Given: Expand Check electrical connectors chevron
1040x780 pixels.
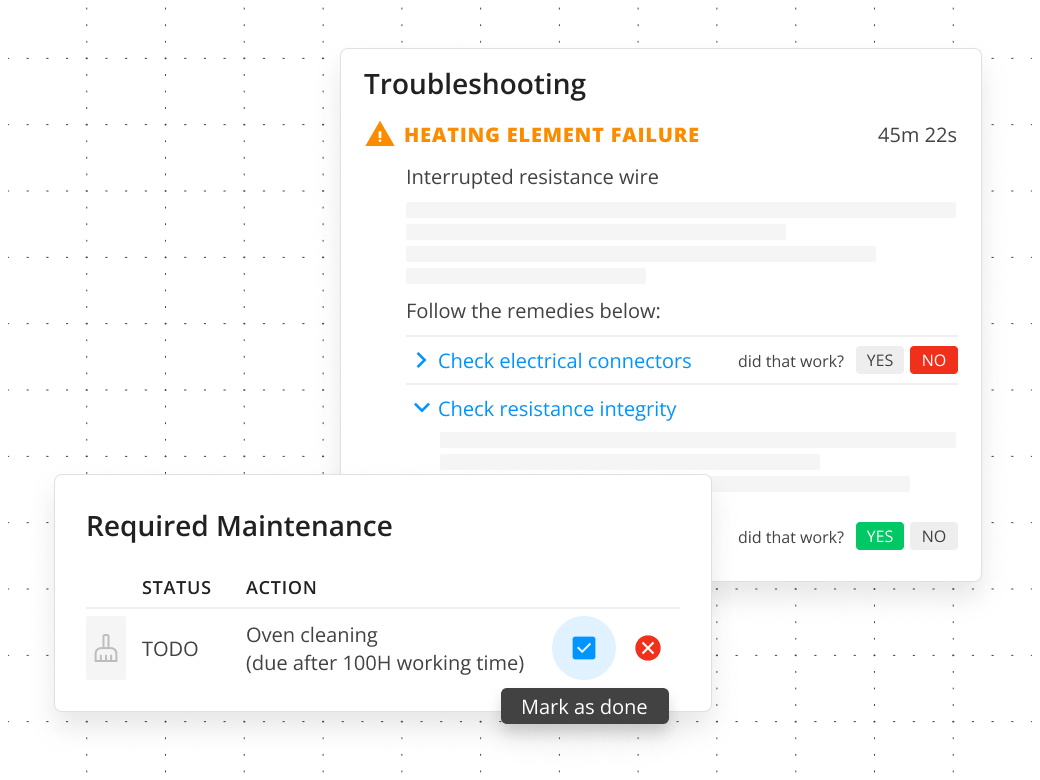Looking at the screenshot, I should (x=421, y=360).
